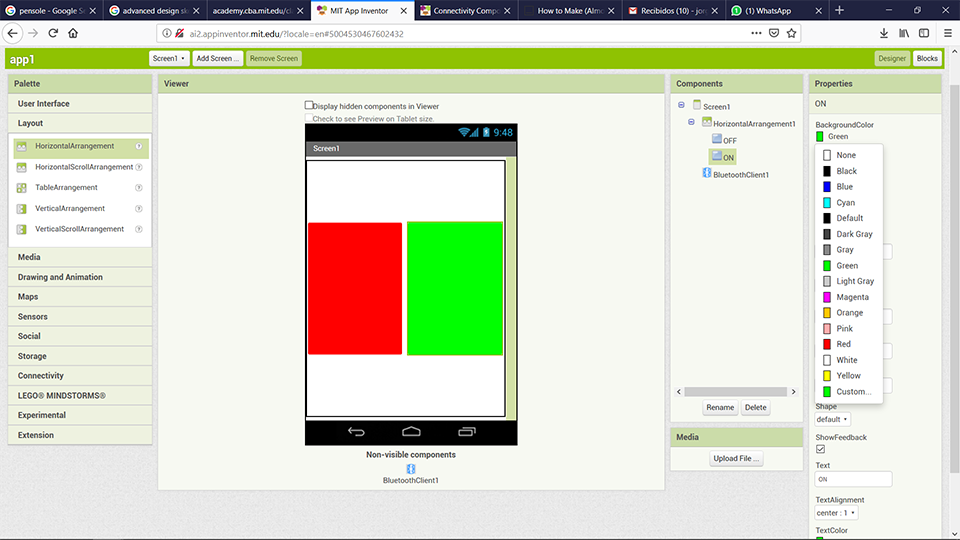This screenshot has width=960, height=540.
Task: Select the red OFF button in viewer
Action: coord(355,288)
